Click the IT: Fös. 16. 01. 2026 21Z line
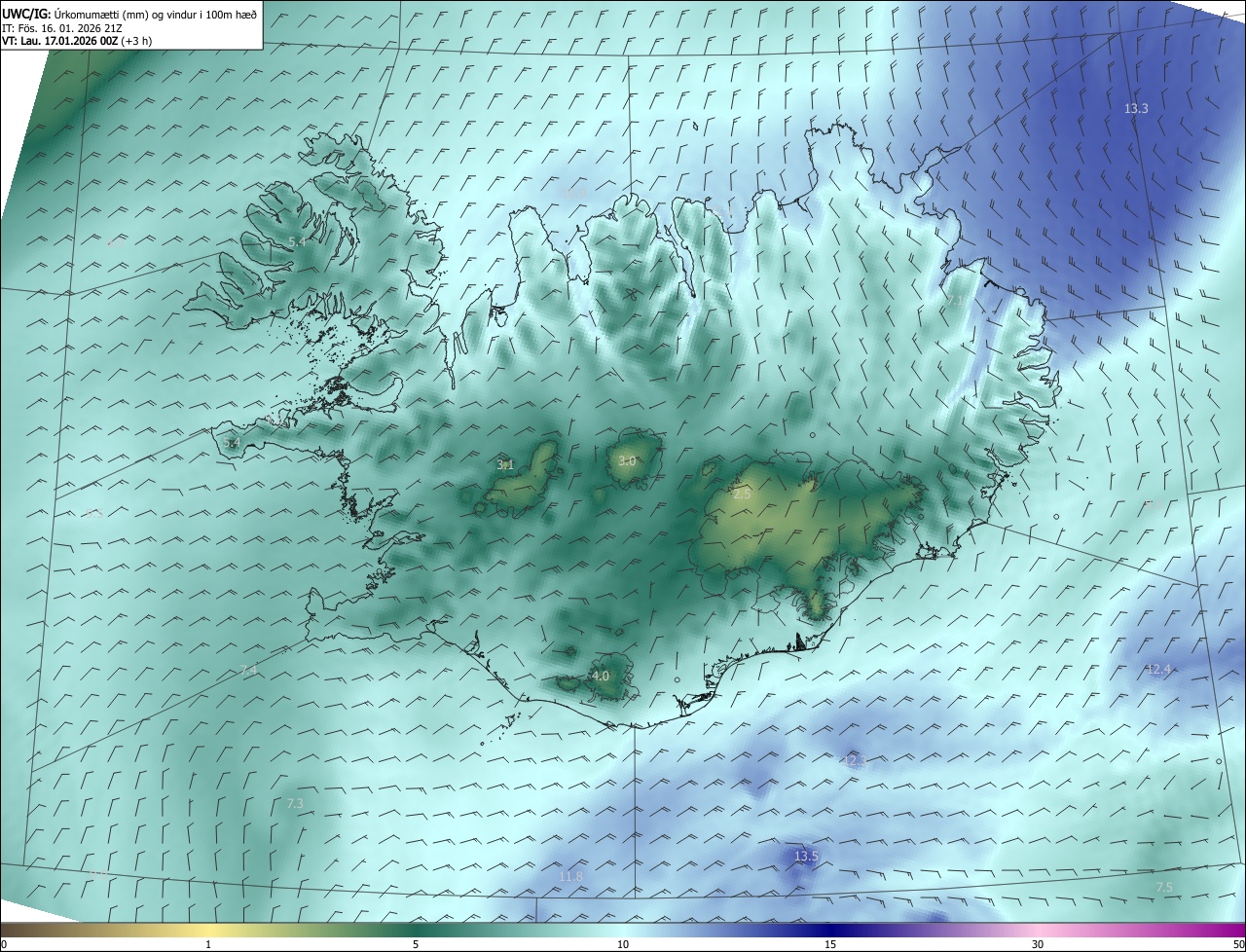 [61, 27]
